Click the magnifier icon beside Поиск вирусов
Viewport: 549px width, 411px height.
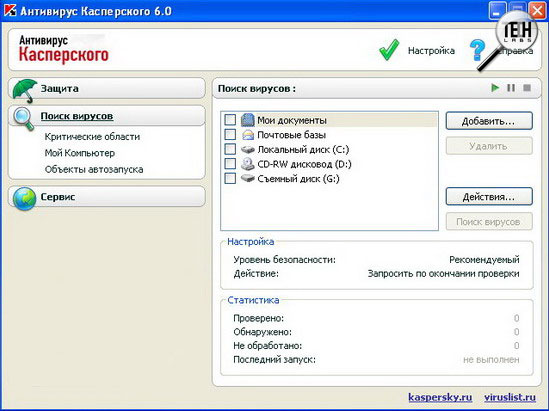pos(24,118)
